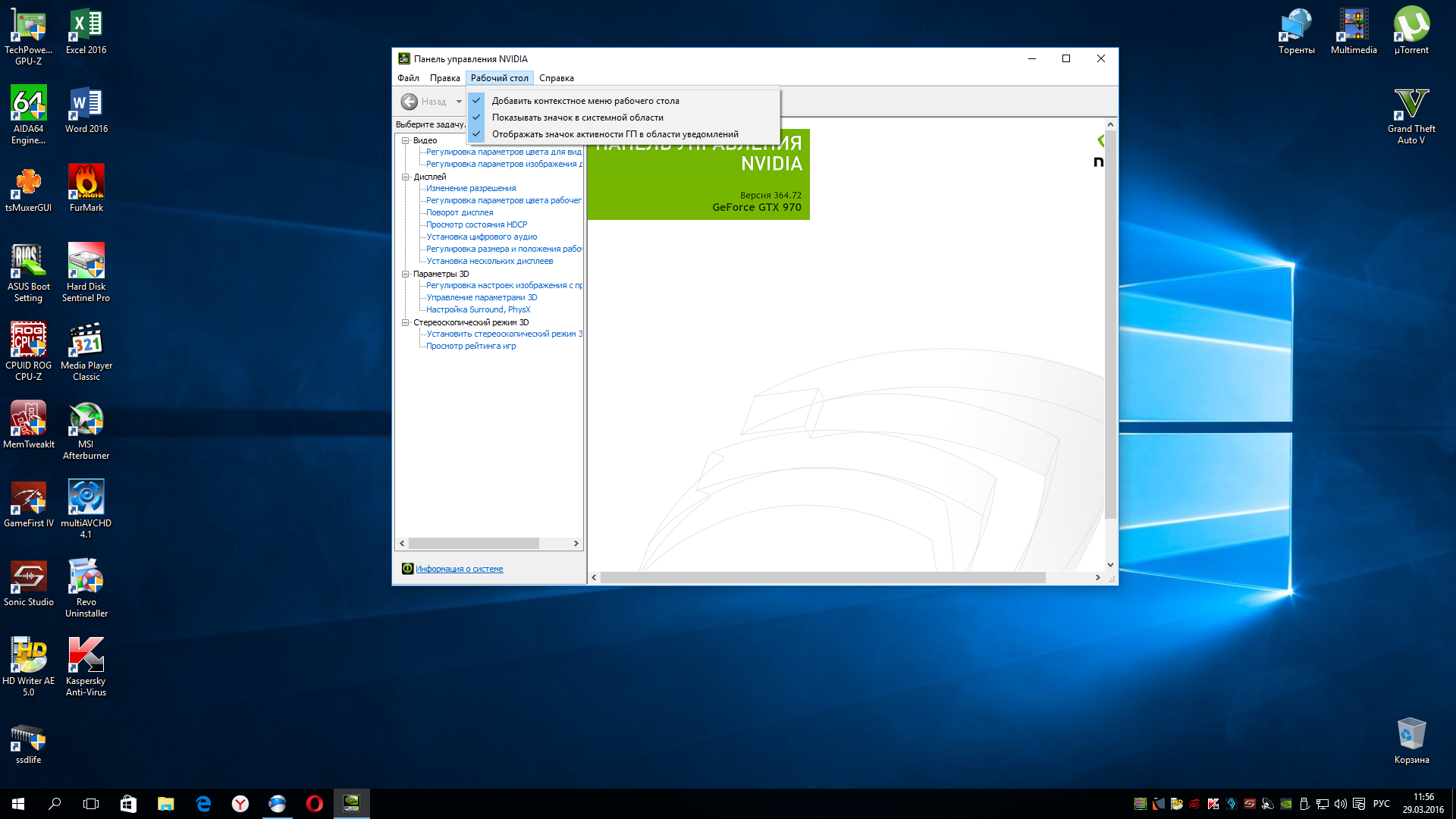This screenshot has height=819, width=1456.
Task: Open MSI Afterburner desktop icon
Action: coord(86,419)
